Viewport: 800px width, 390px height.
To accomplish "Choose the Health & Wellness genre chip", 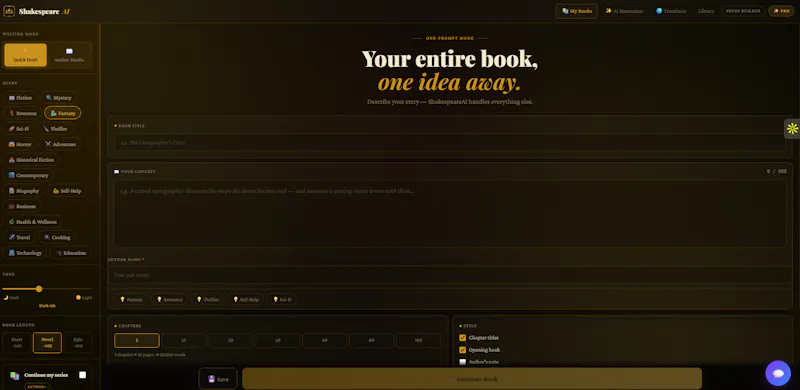I will coord(33,222).
